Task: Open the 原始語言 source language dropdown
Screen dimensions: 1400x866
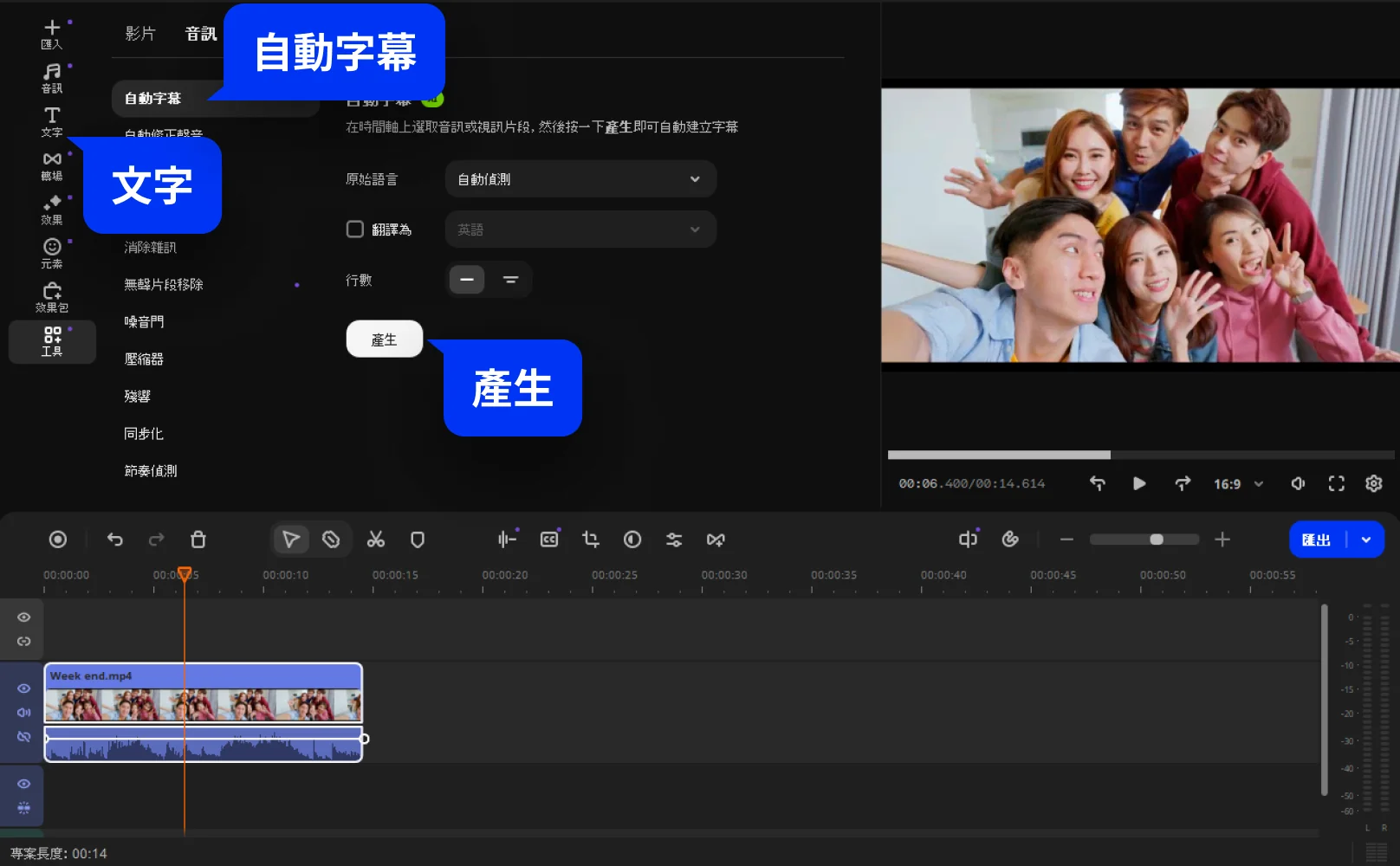Action: pyautogui.click(x=580, y=179)
